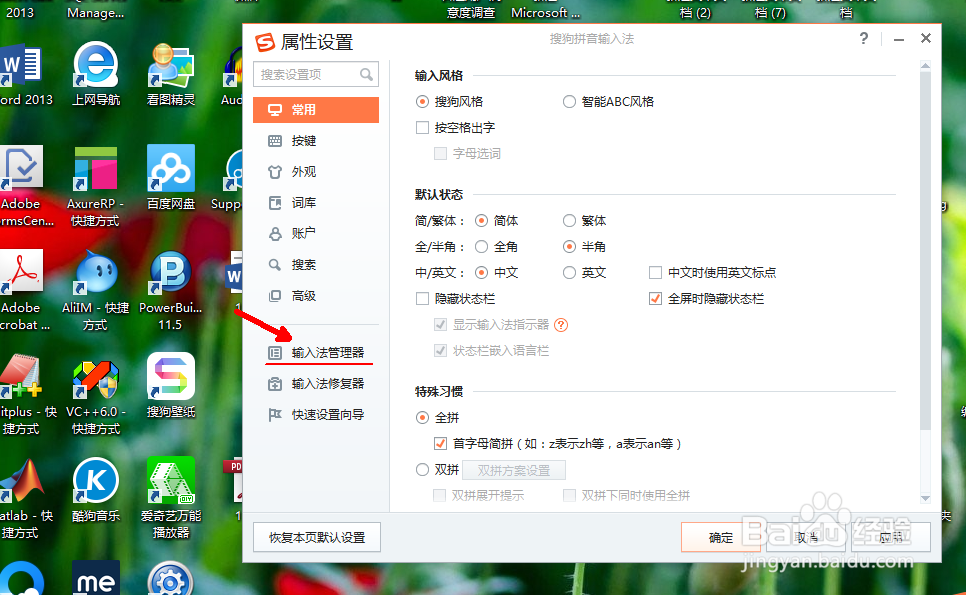Open 爱奇艺万能播放器 desktop shortcut
This screenshot has height=595, width=966.
pyautogui.click(x=171, y=499)
